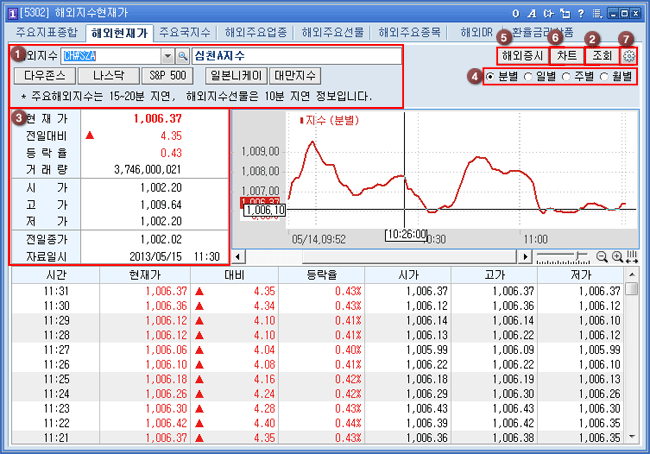Click the index code input field

pos(110,56)
